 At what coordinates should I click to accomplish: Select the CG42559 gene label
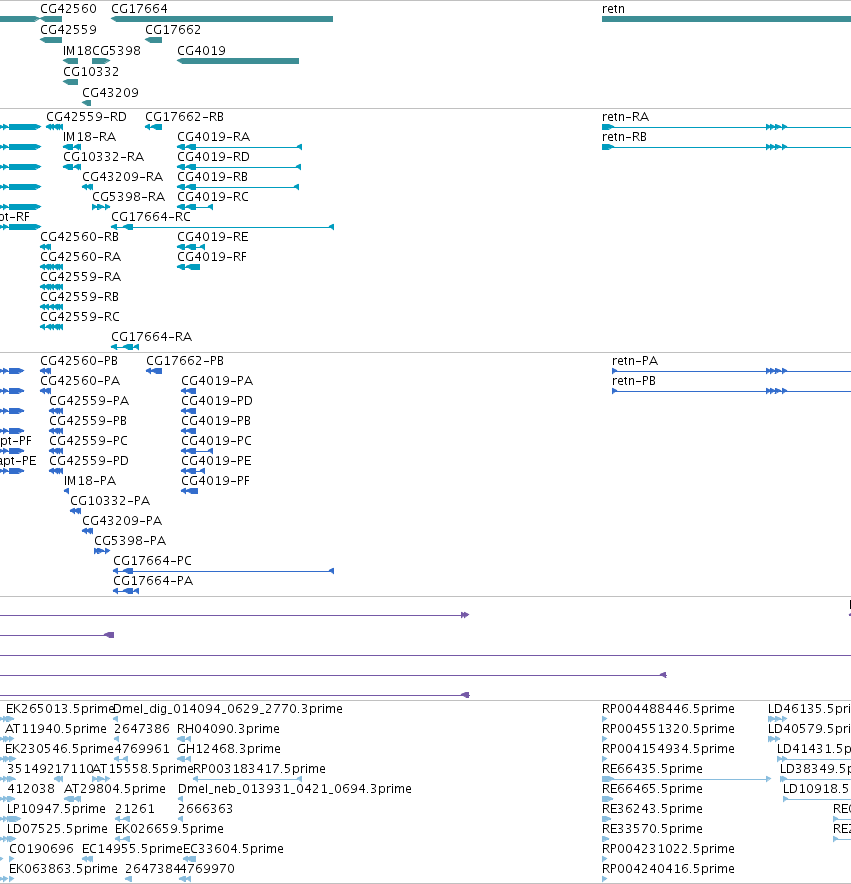[68, 29]
